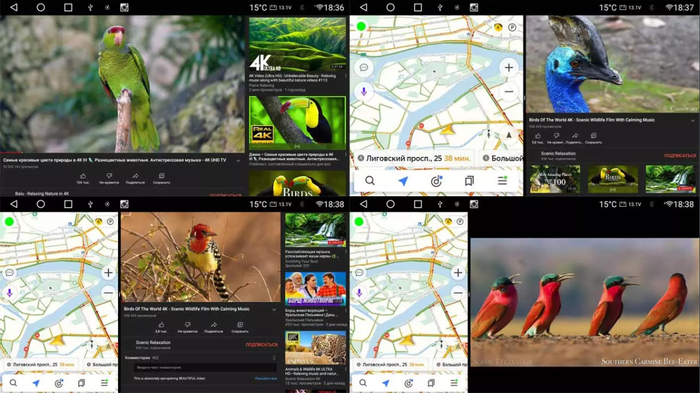Image resolution: width=700 pixels, height=393 pixels.
Task: Click the comment text input field
Action: 205,368
